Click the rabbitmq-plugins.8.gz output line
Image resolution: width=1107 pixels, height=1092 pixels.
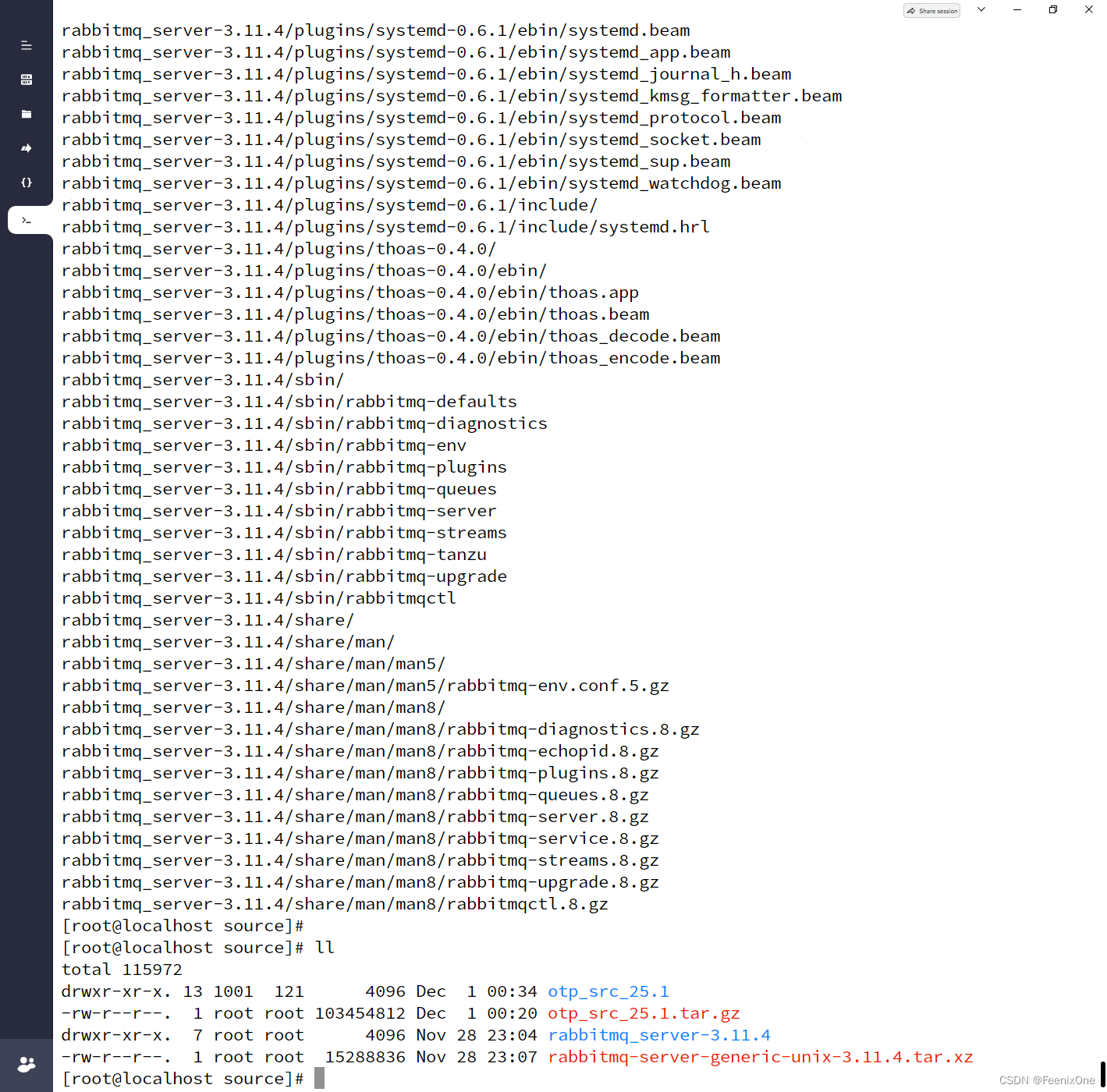pos(360,773)
